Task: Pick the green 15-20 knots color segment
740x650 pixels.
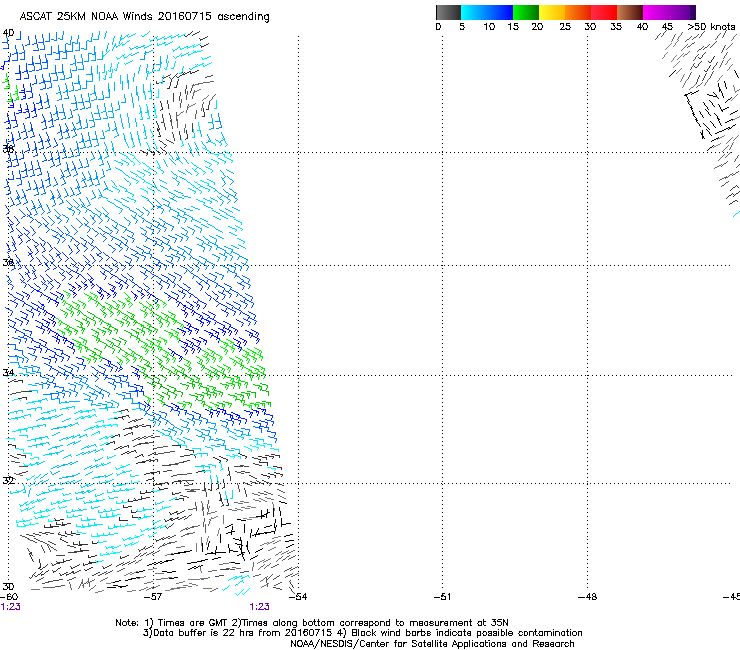Action: tap(526, 12)
